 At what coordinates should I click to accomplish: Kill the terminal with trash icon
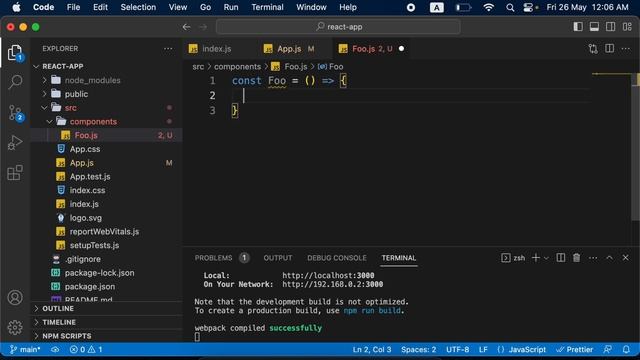pos(576,258)
